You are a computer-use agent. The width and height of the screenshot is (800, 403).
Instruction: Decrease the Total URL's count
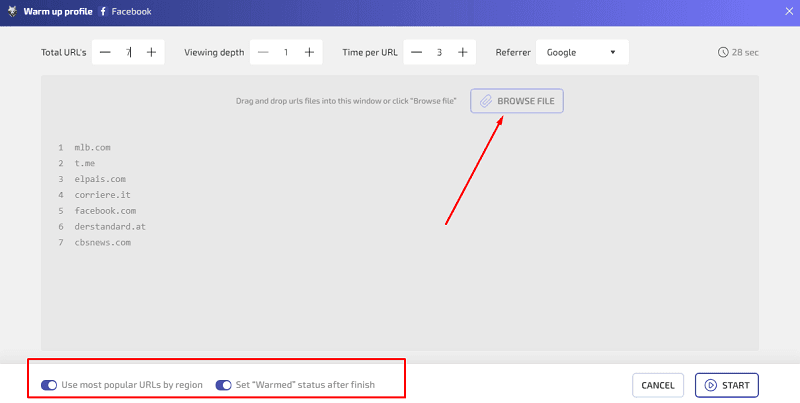[105, 53]
